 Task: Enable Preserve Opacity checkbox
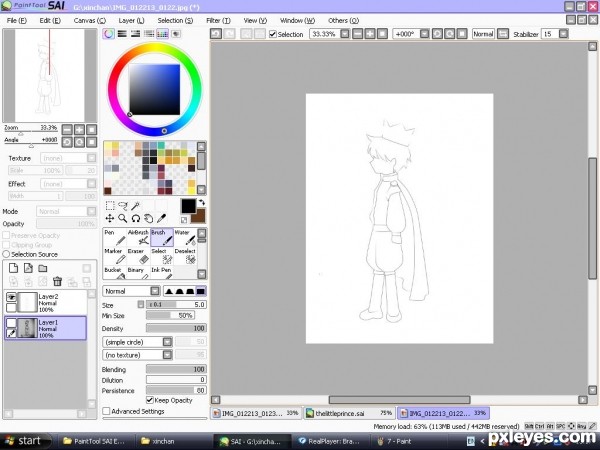tap(6, 235)
